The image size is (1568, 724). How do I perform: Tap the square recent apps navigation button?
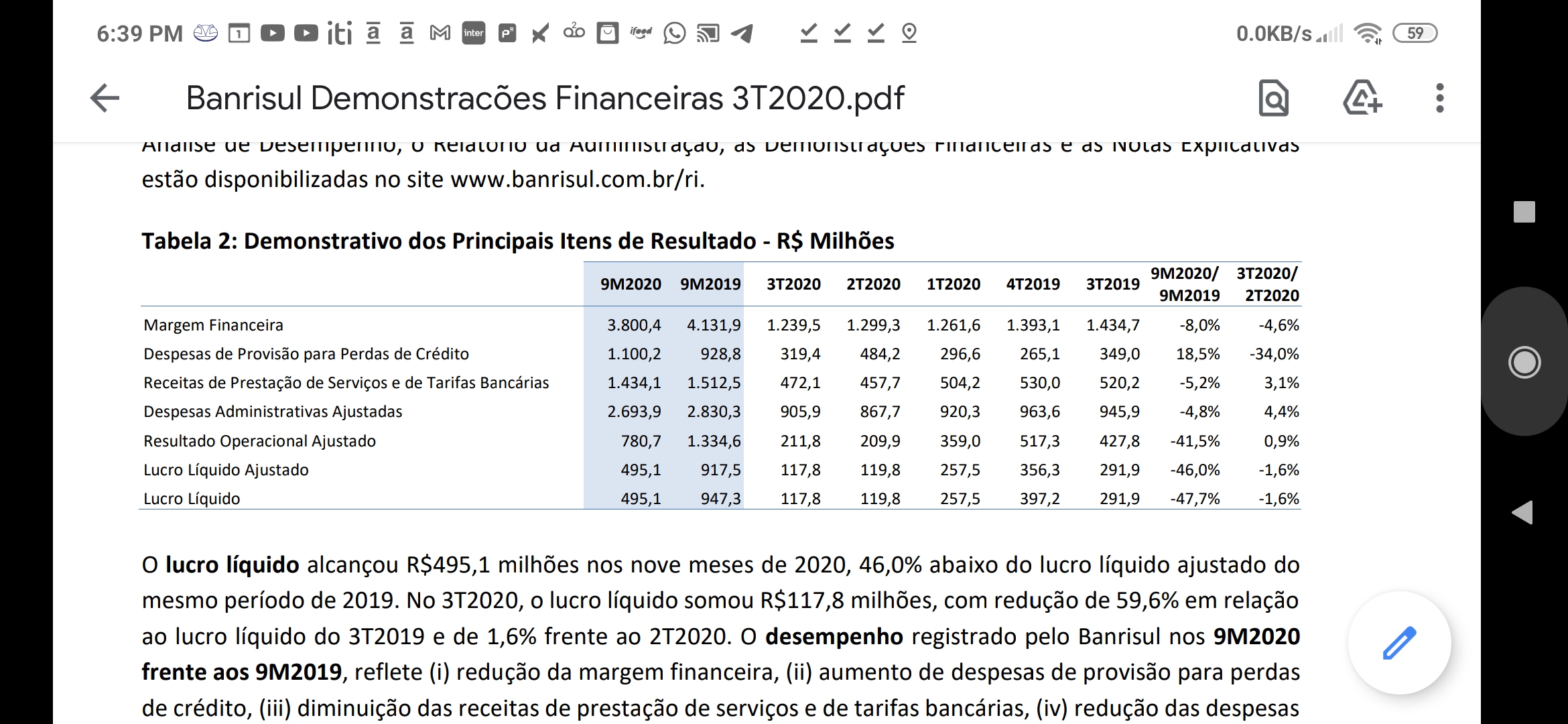pos(1524,212)
